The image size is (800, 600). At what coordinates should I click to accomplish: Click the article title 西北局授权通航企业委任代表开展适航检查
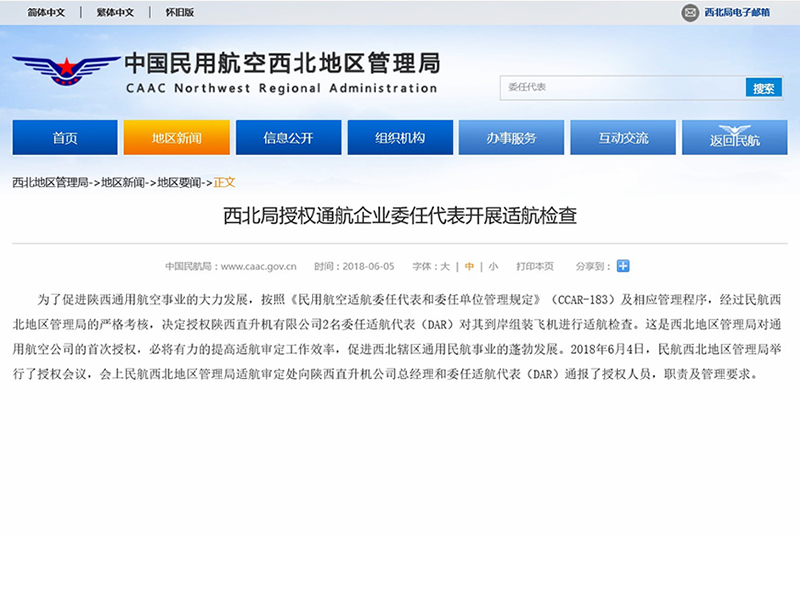click(400, 216)
